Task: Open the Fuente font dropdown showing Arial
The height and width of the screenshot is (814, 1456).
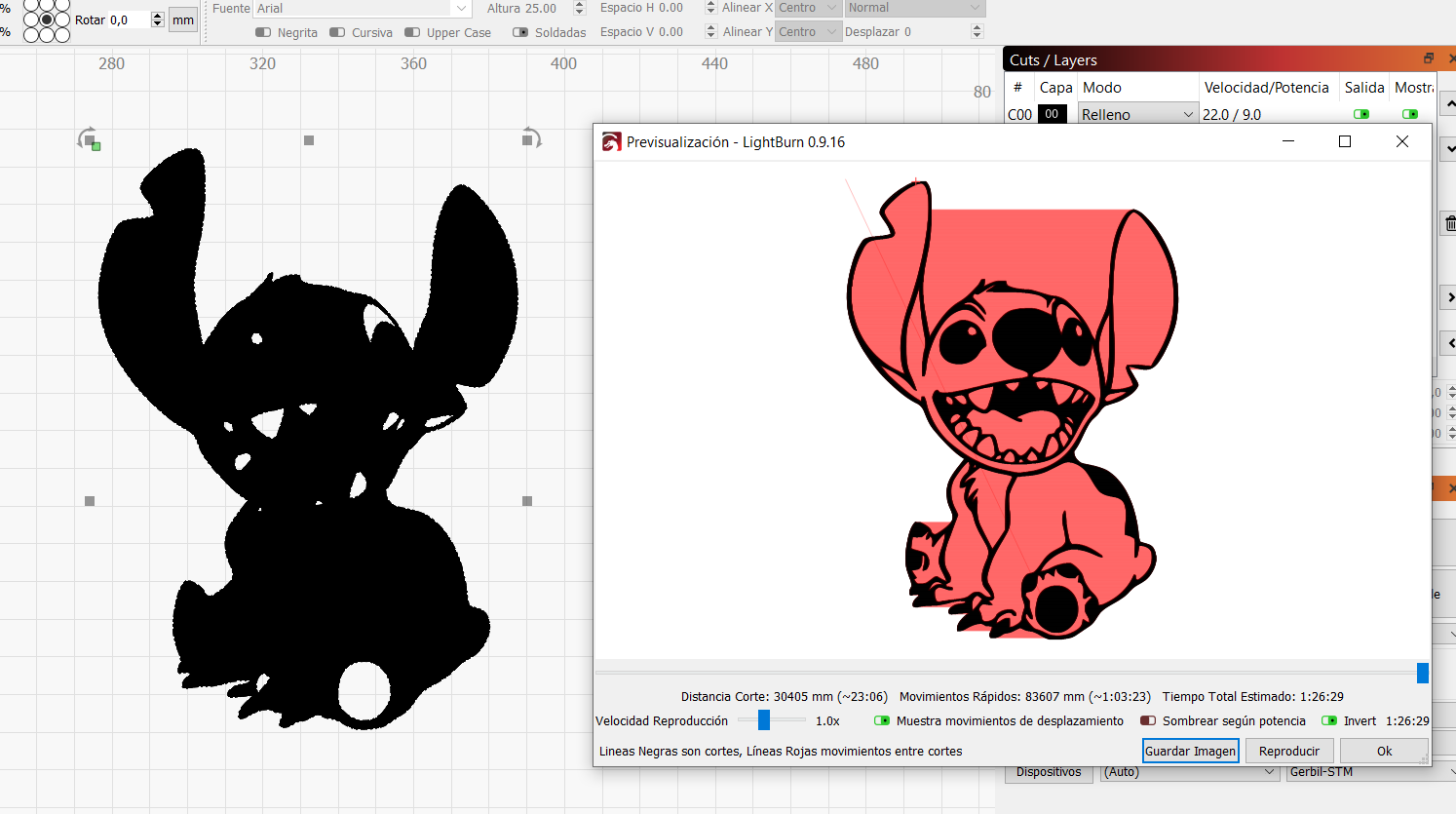Action: pos(363,8)
